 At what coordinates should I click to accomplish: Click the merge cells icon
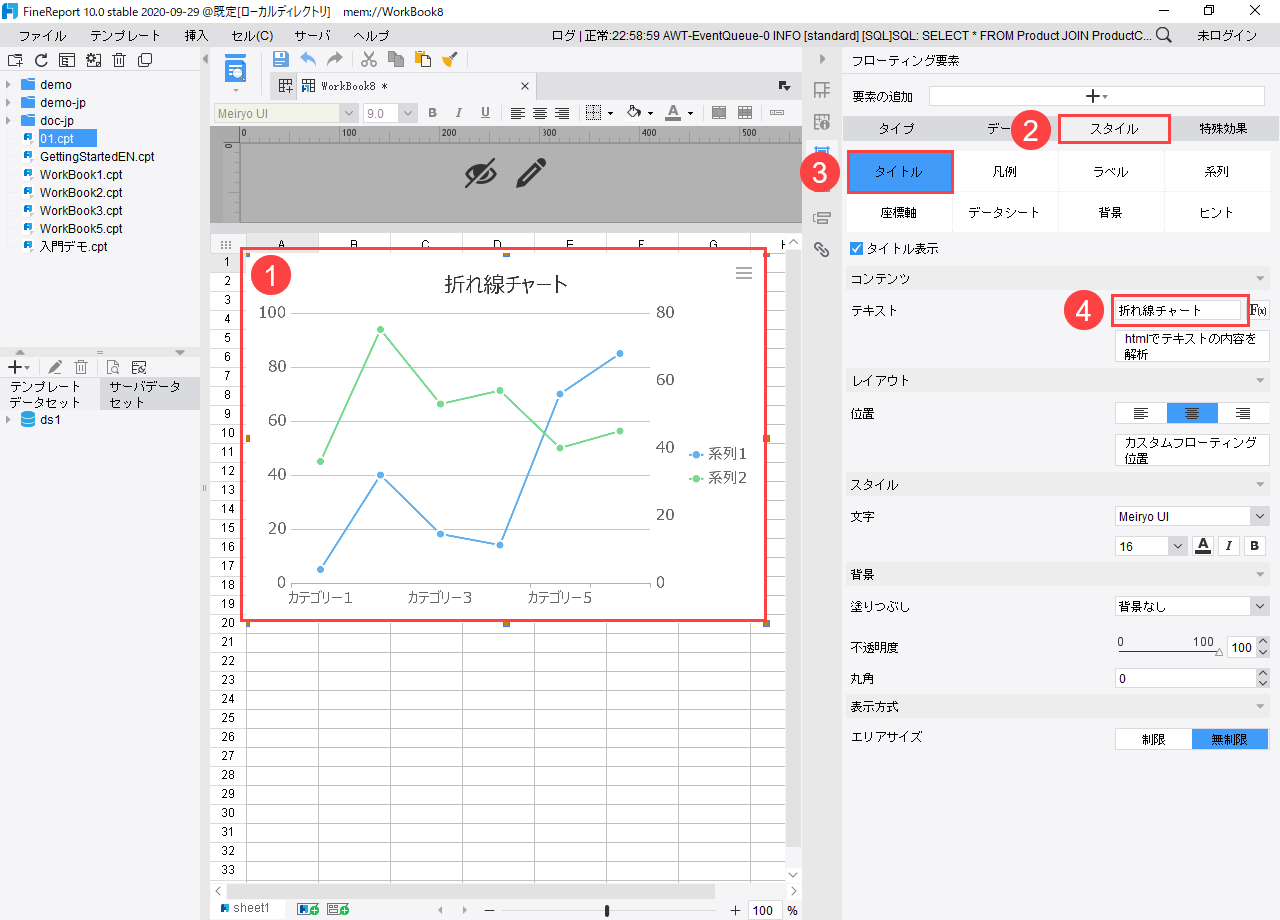(719, 113)
